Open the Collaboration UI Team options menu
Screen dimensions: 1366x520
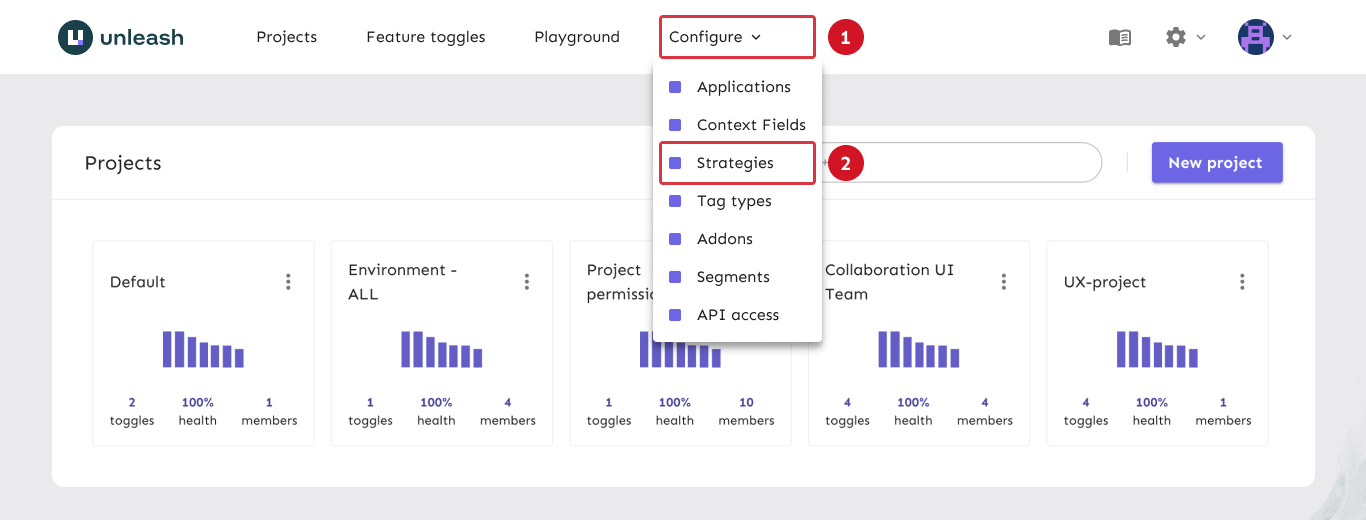(x=1004, y=282)
